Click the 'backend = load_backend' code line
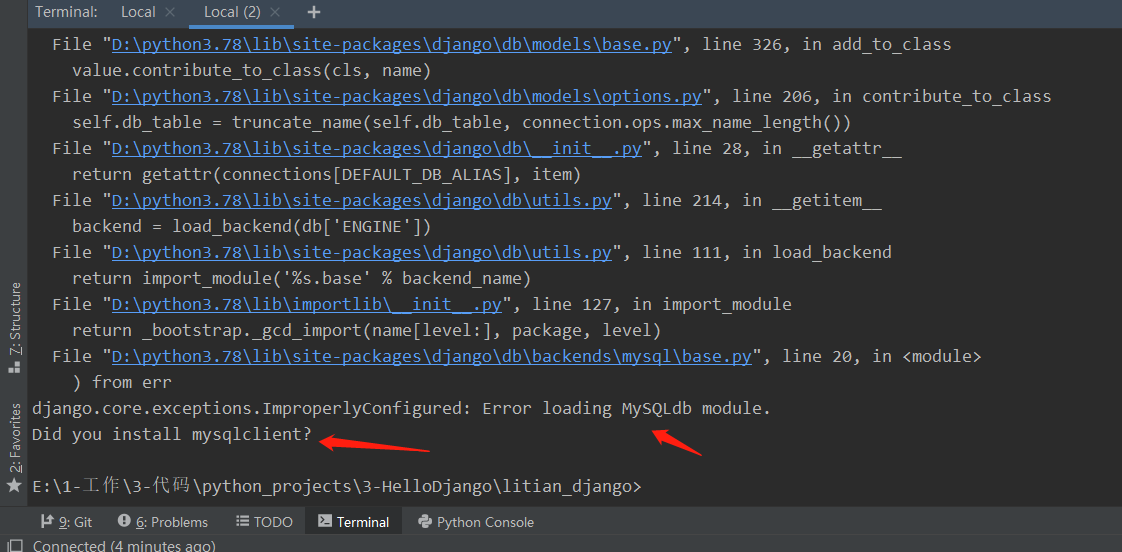The image size is (1122, 552). (251, 226)
